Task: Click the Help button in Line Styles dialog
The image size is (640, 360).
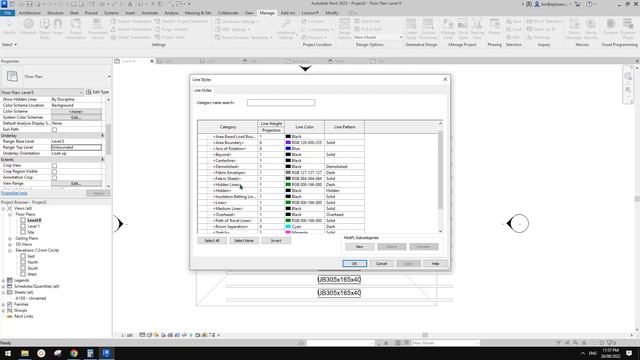Action: 435,264
